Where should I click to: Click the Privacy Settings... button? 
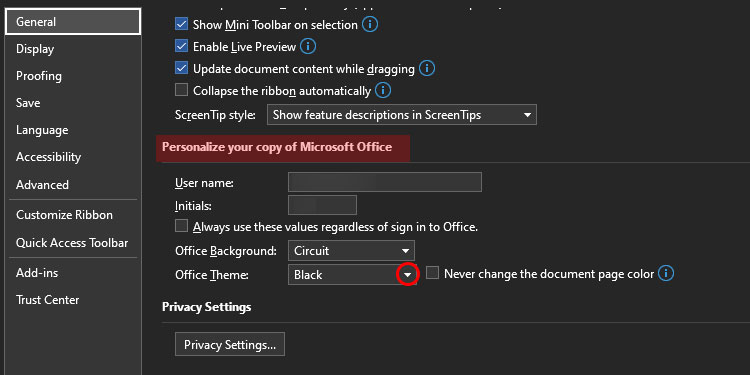tap(230, 344)
